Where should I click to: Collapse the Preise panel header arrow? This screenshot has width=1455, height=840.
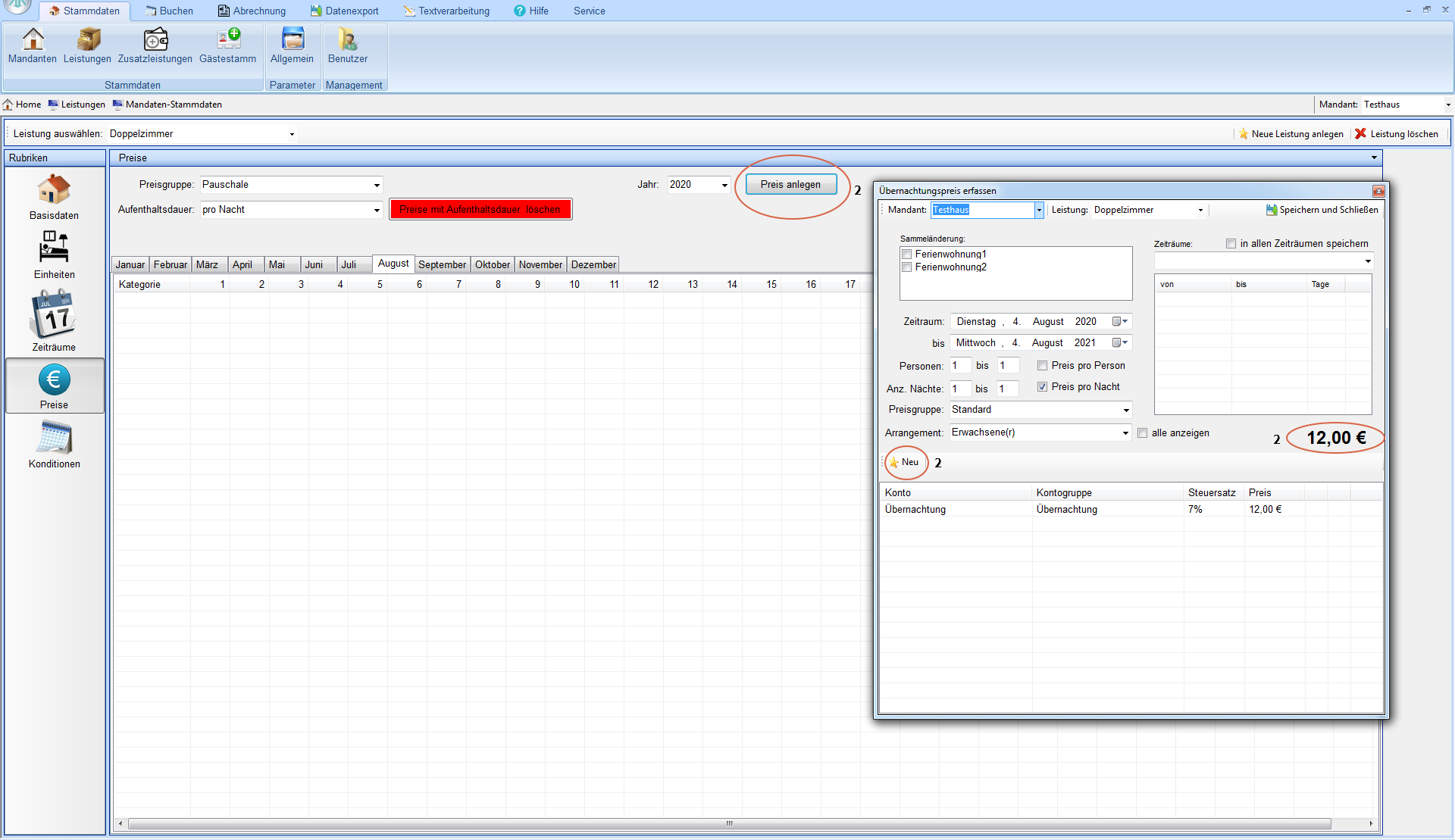click(x=1374, y=158)
